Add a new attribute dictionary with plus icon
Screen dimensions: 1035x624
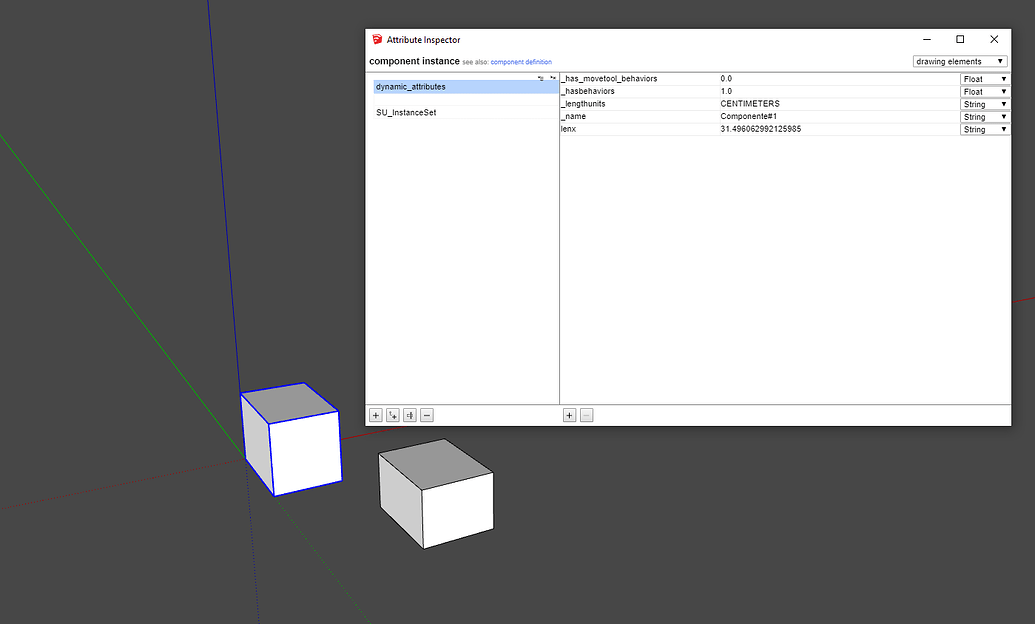(375, 415)
